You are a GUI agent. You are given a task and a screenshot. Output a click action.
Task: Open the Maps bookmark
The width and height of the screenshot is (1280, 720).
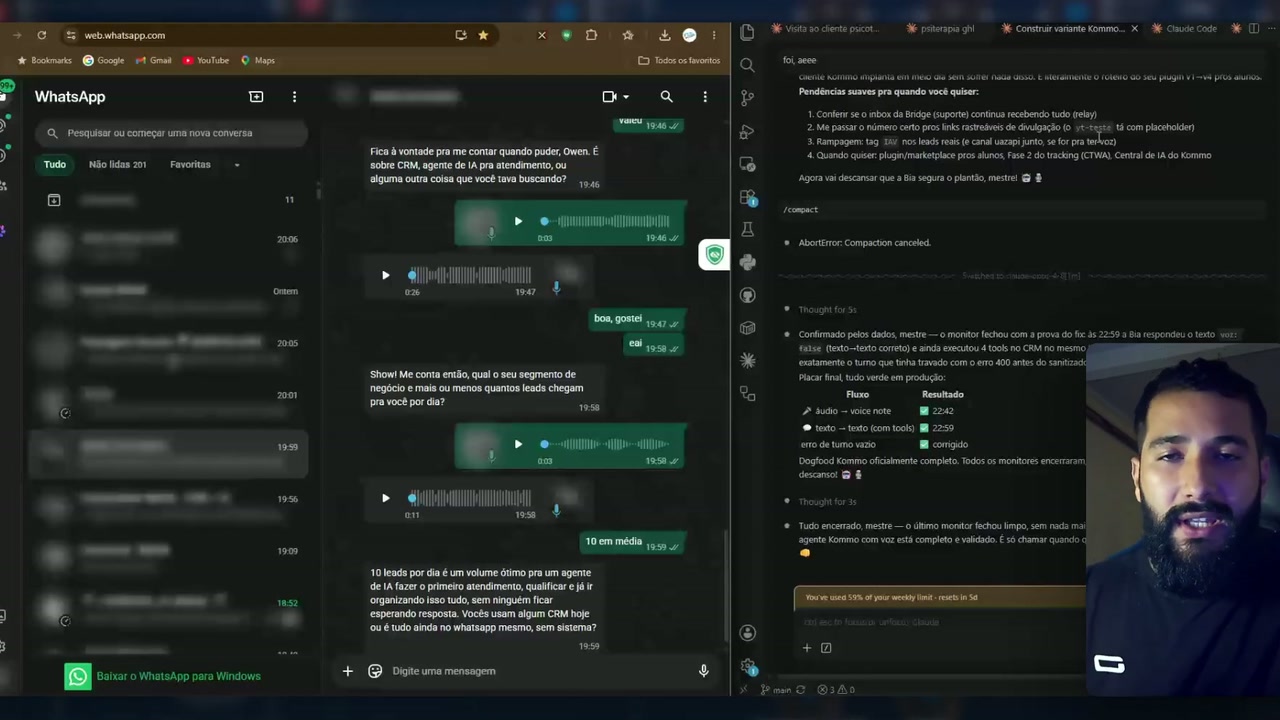click(257, 60)
